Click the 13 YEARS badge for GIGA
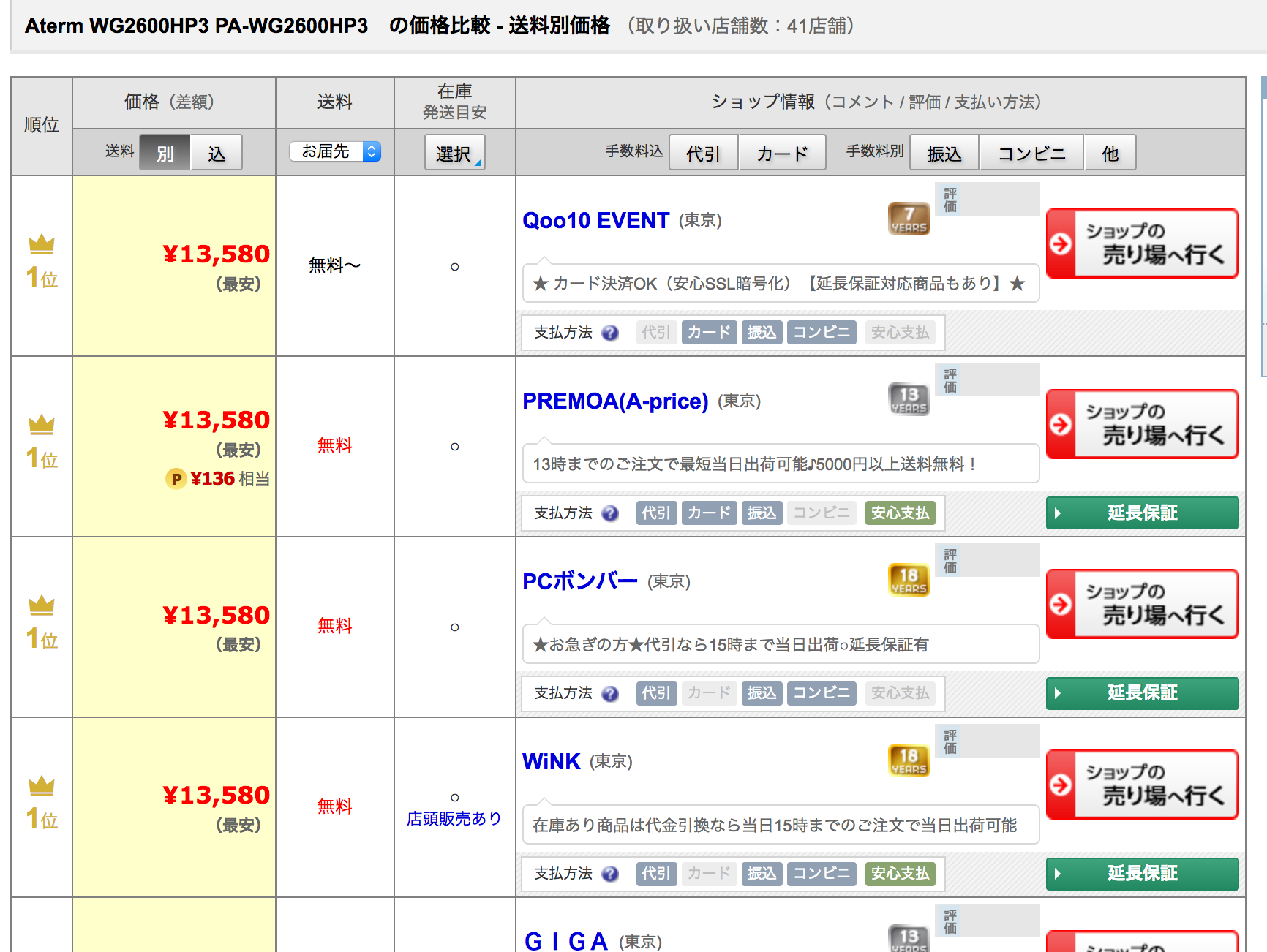 click(909, 938)
